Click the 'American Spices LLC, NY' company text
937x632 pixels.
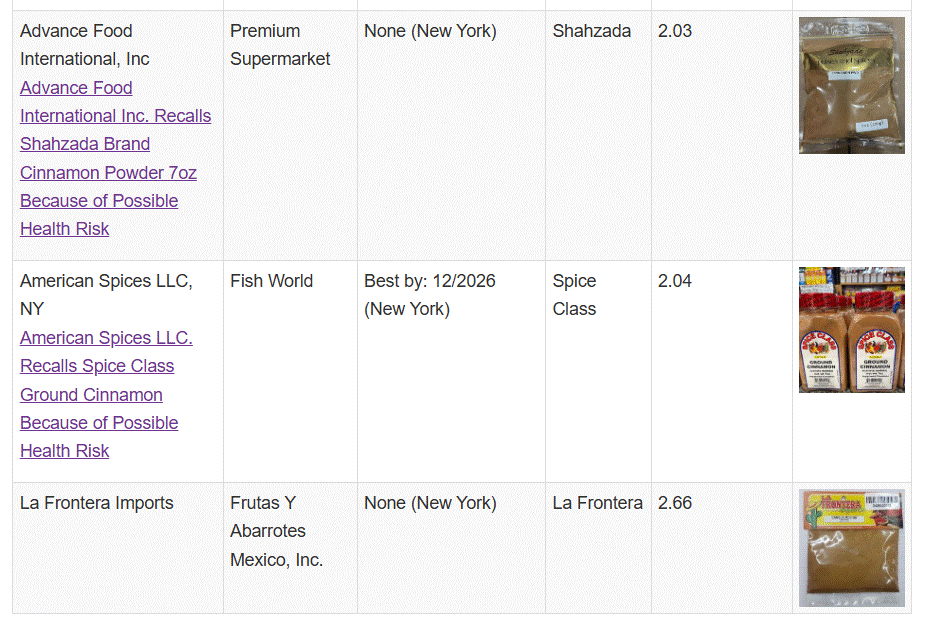(105, 294)
